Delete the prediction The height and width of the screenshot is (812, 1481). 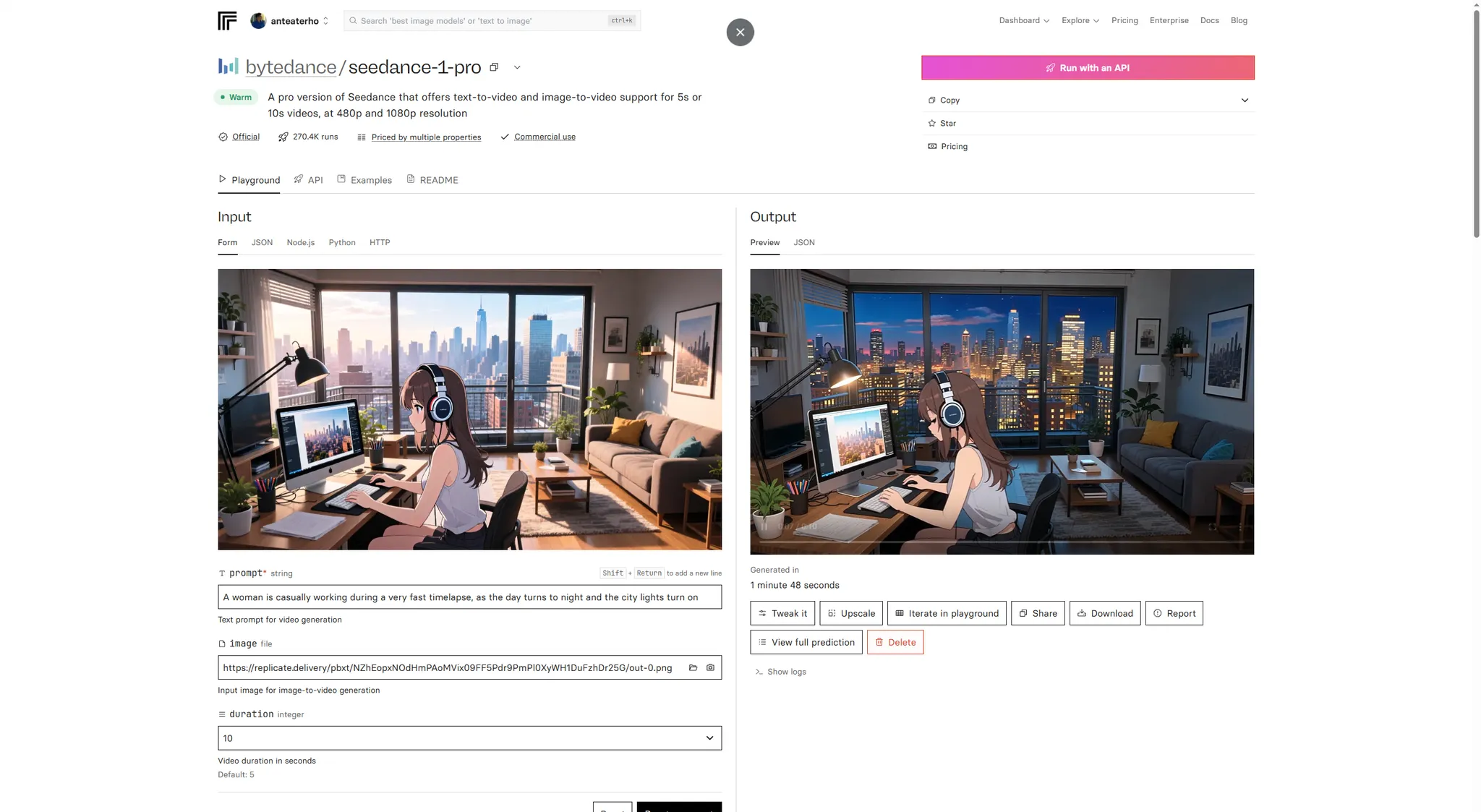click(x=895, y=642)
